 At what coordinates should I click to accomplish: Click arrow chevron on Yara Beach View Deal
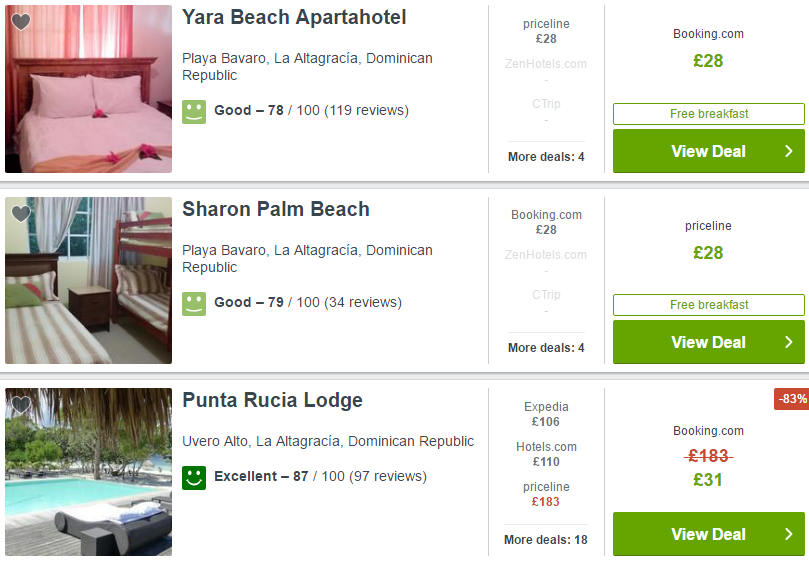(788, 151)
